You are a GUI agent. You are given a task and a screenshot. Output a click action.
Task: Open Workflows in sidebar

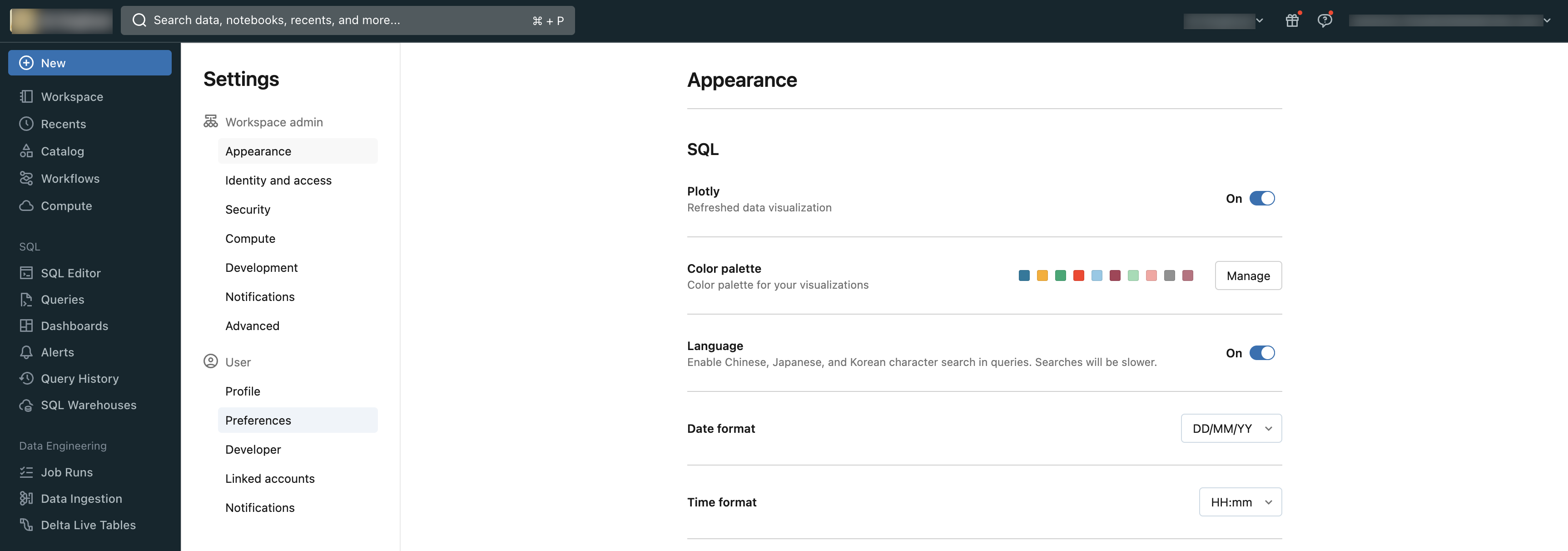coord(70,179)
